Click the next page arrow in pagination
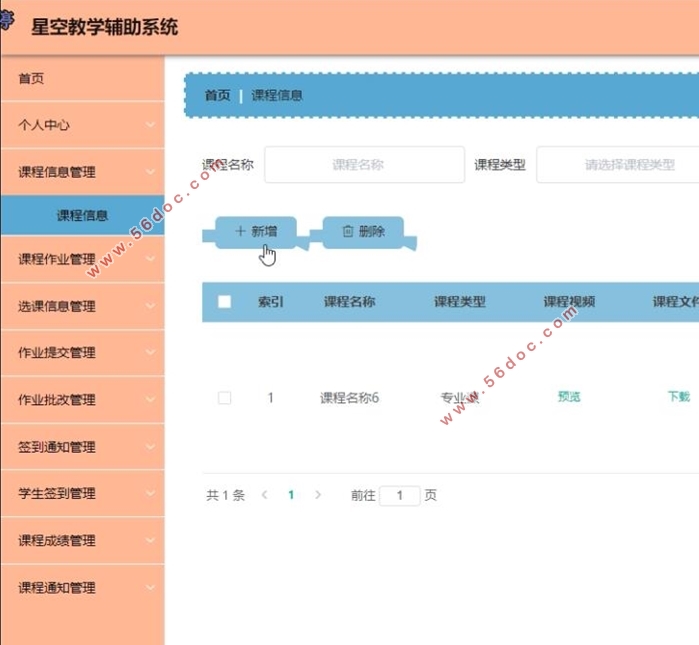This screenshot has width=699, height=645. (318, 495)
